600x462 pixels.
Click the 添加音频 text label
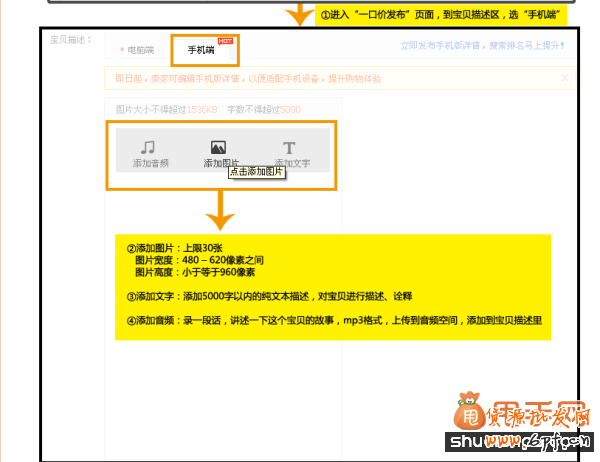coord(150,162)
